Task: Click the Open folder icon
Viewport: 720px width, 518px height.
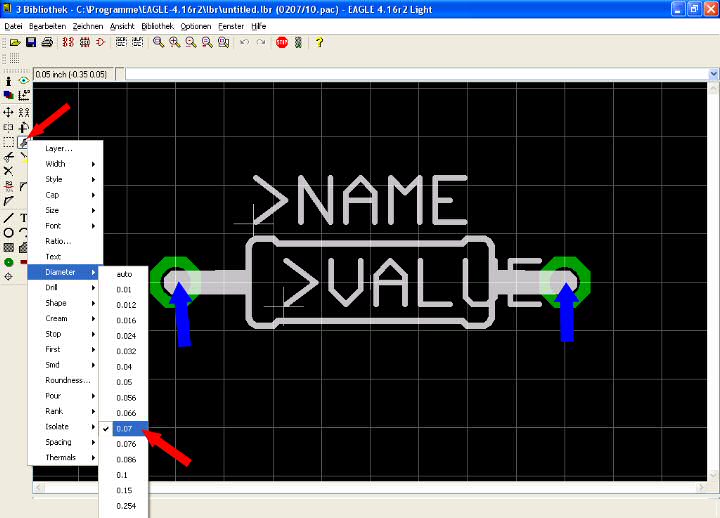Action: (16, 42)
